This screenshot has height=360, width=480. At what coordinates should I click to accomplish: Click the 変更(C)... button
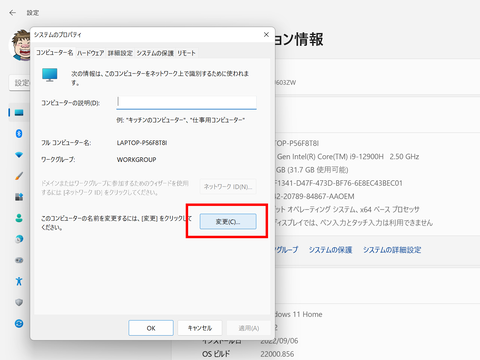pos(228,221)
